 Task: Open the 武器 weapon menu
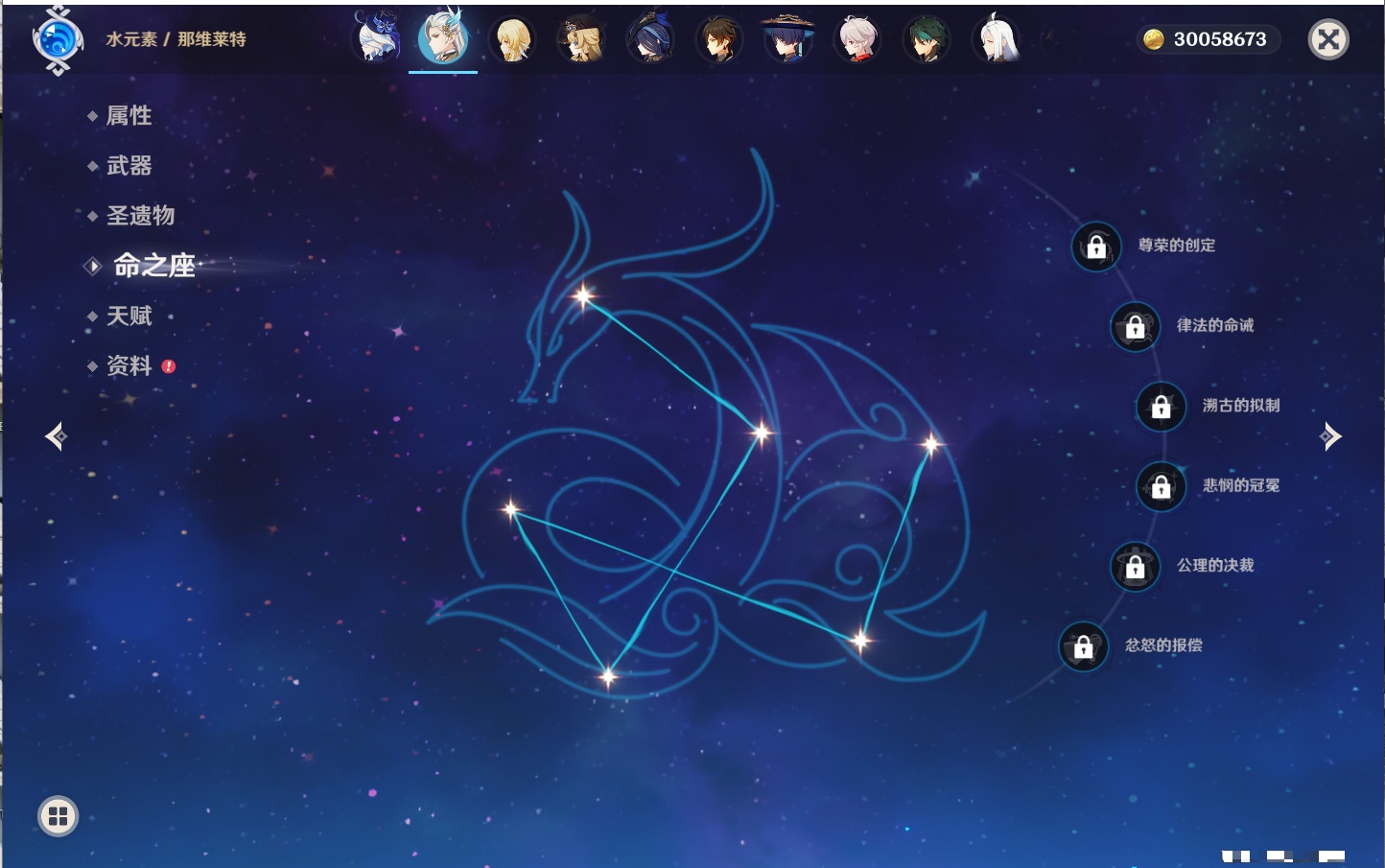click(x=129, y=166)
